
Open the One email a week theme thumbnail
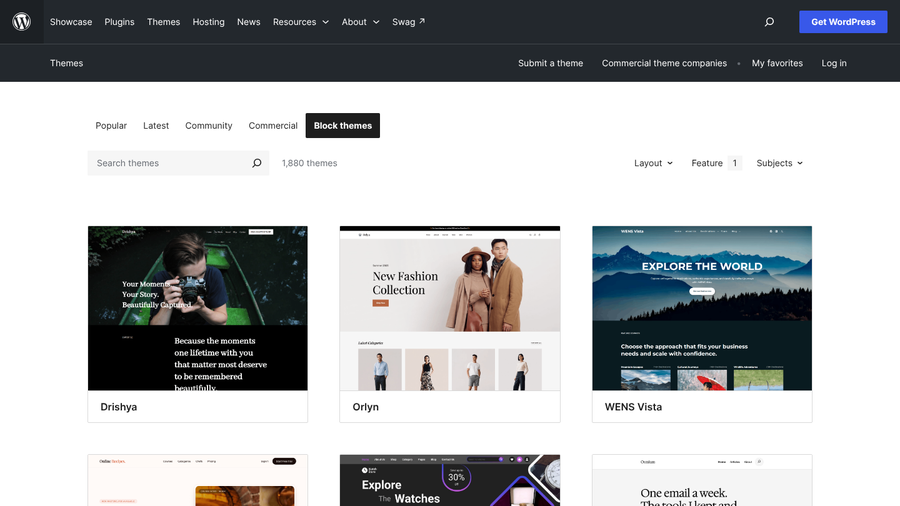(702, 481)
